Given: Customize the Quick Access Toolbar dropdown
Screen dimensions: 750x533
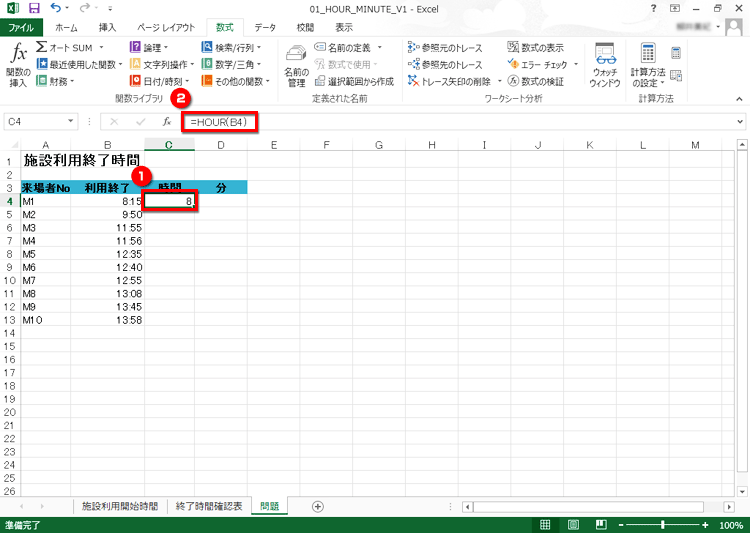Looking at the screenshot, I should (x=110, y=8).
